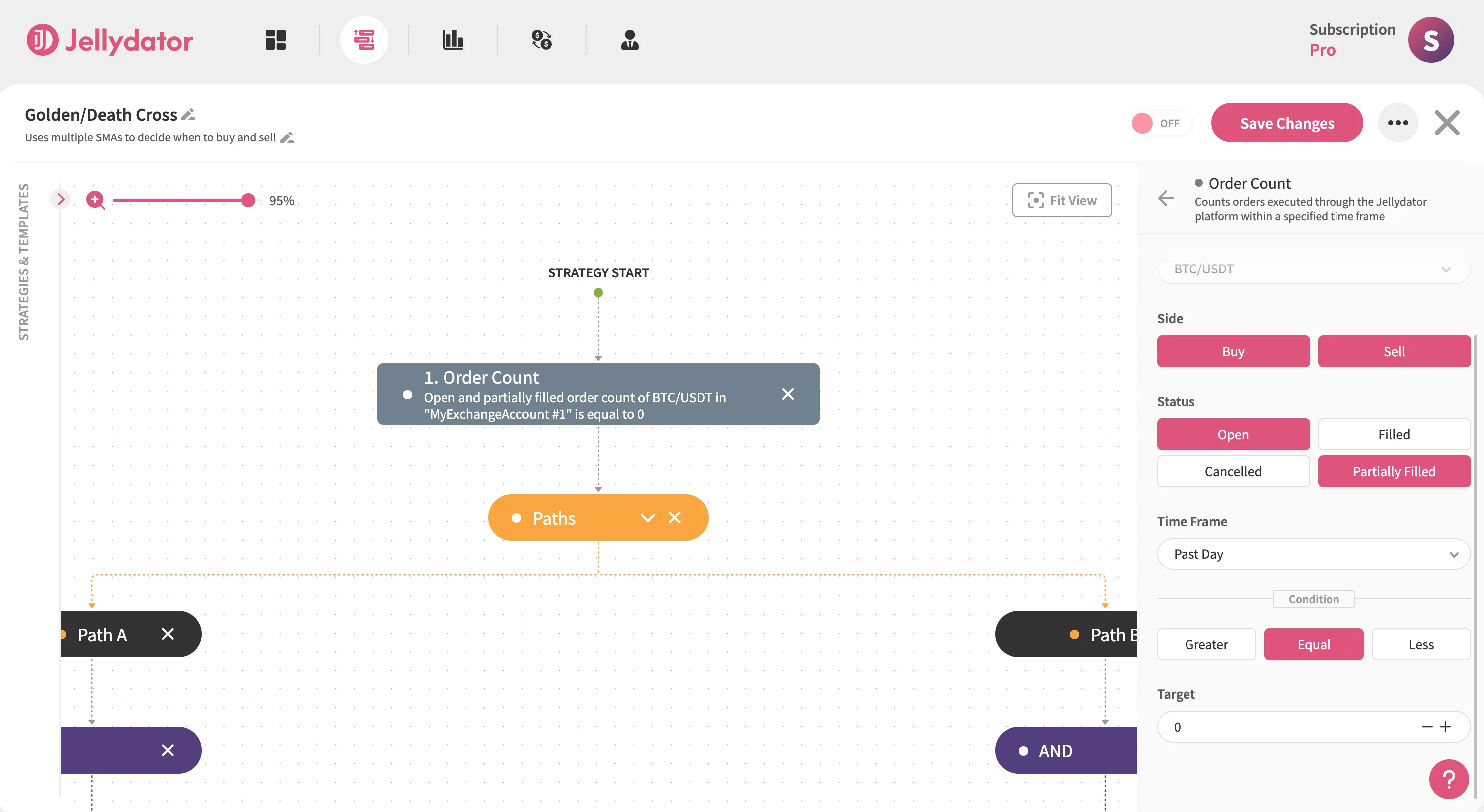Viewport: 1484px width, 812px height.
Task: Go back using the panel arrow
Action: 1166,199
